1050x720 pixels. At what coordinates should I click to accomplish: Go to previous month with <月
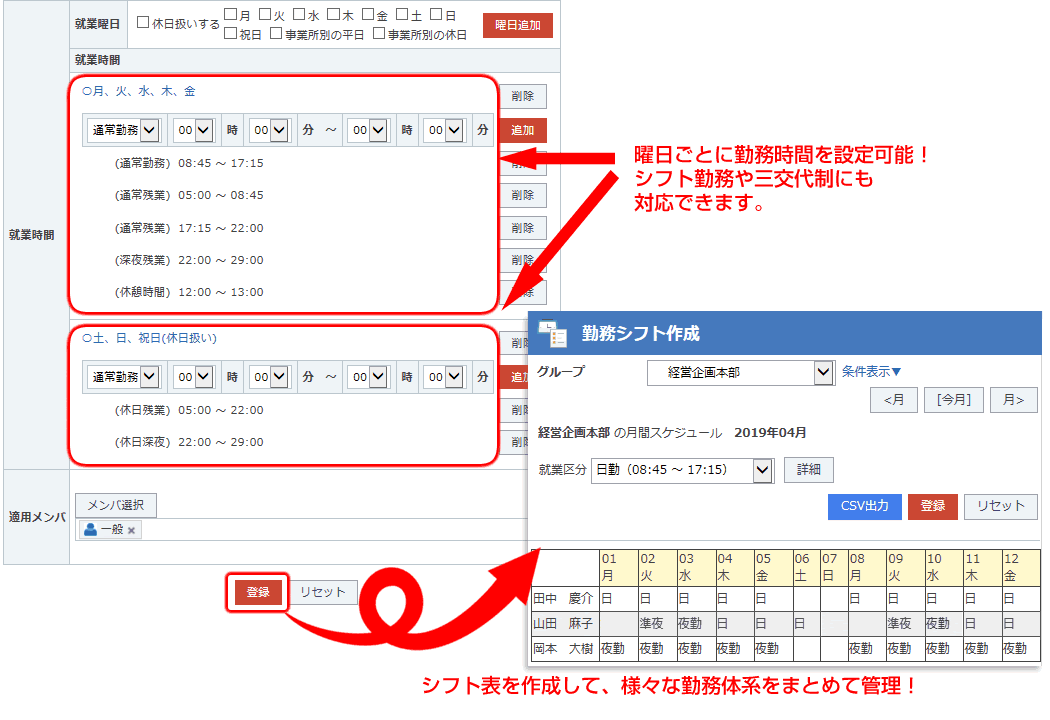pyautogui.click(x=893, y=400)
